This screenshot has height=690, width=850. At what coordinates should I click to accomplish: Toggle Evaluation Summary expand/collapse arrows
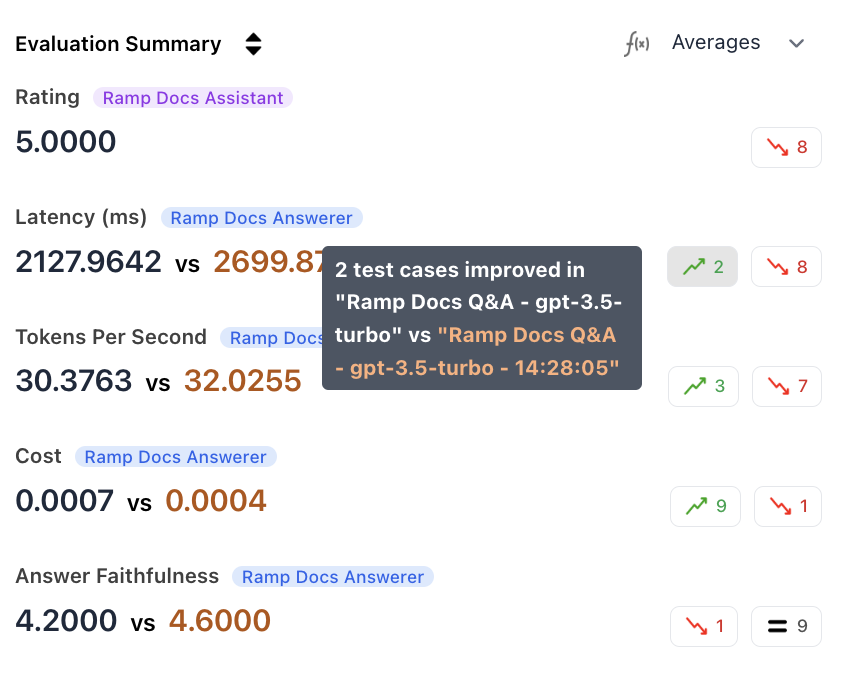coord(253,44)
